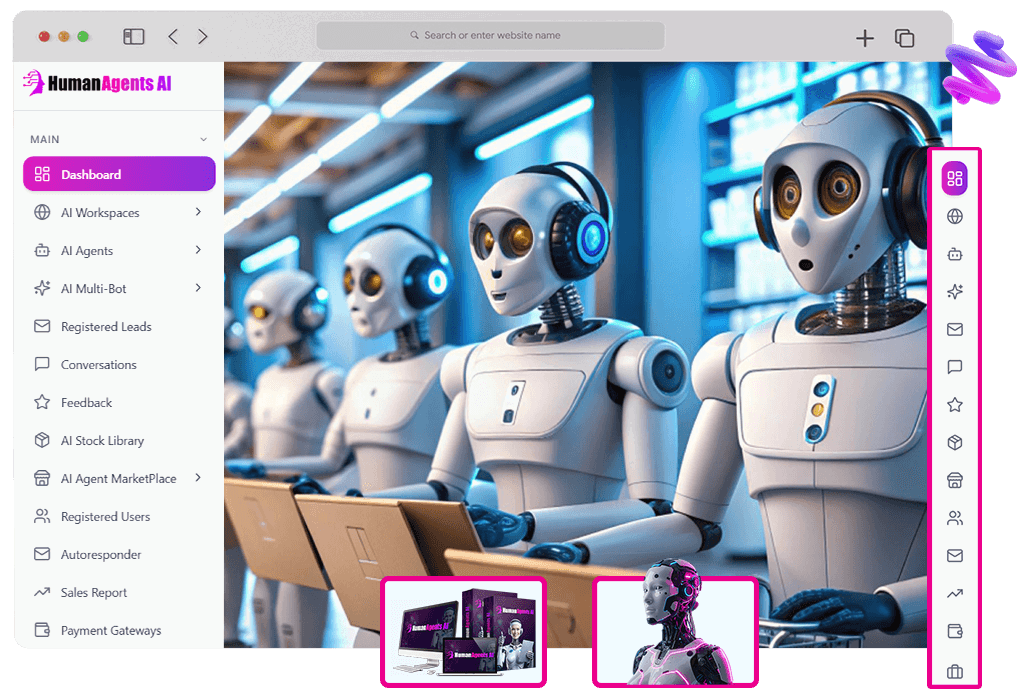The image size is (1027, 700).
Task: Expand the AI Agents submenu chevron
Action: tap(198, 250)
